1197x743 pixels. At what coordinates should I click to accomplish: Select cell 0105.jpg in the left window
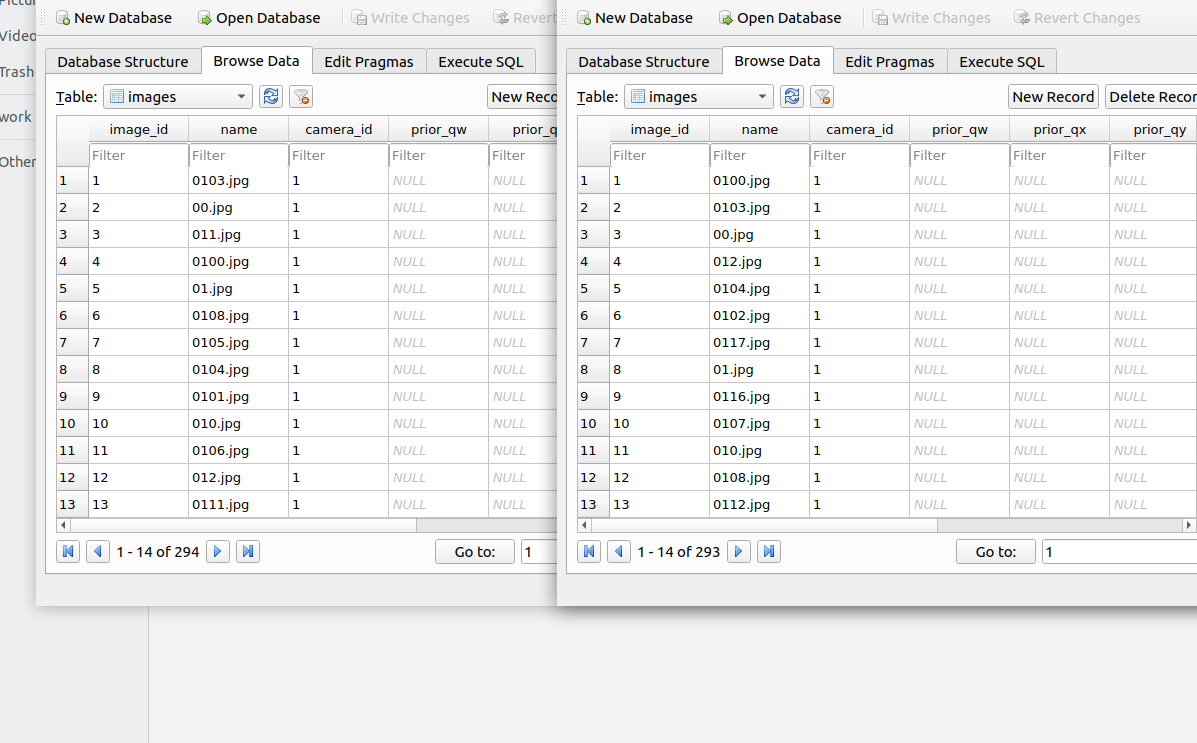[x=238, y=343]
